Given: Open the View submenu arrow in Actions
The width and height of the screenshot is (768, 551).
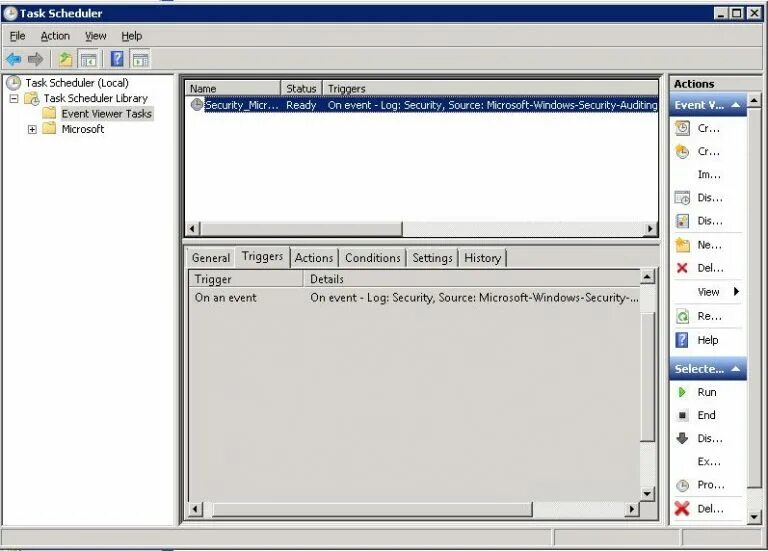Looking at the screenshot, I should [x=736, y=291].
